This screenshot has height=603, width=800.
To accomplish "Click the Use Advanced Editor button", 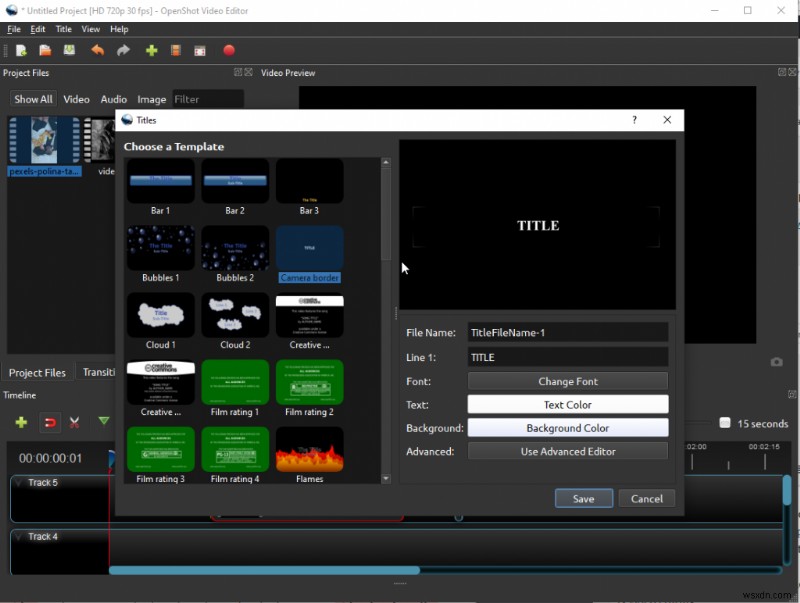I will click(567, 451).
